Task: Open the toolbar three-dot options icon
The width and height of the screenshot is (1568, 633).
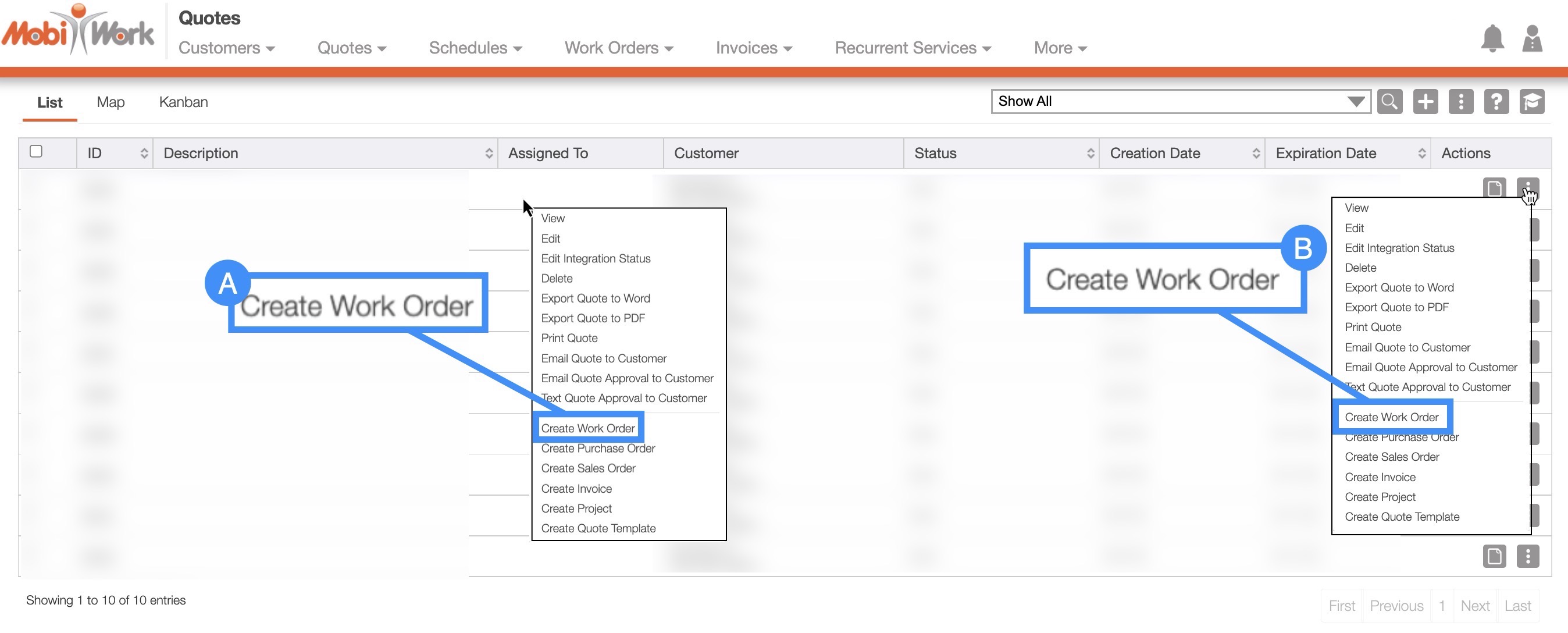Action: (1460, 102)
